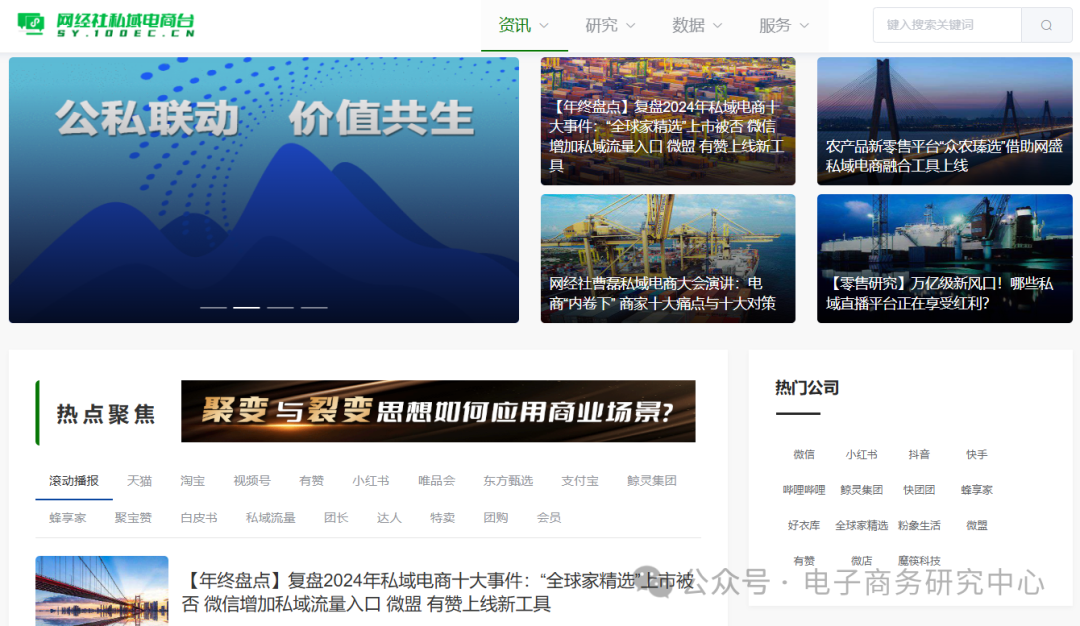The height and width of the screenshot is (626, 1080).
Task: Click the search magnifier icon
Action: [1046, 25]
